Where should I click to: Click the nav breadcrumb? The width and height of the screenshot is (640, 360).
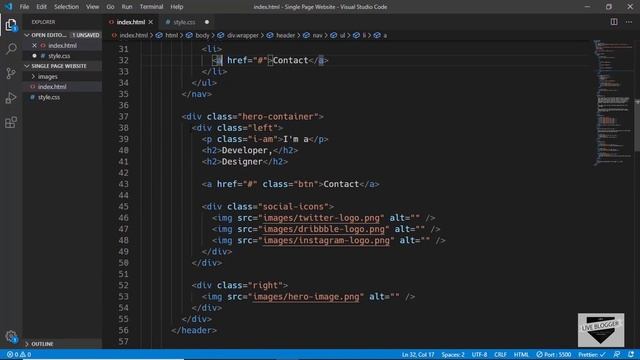click(x=317, y=36)
